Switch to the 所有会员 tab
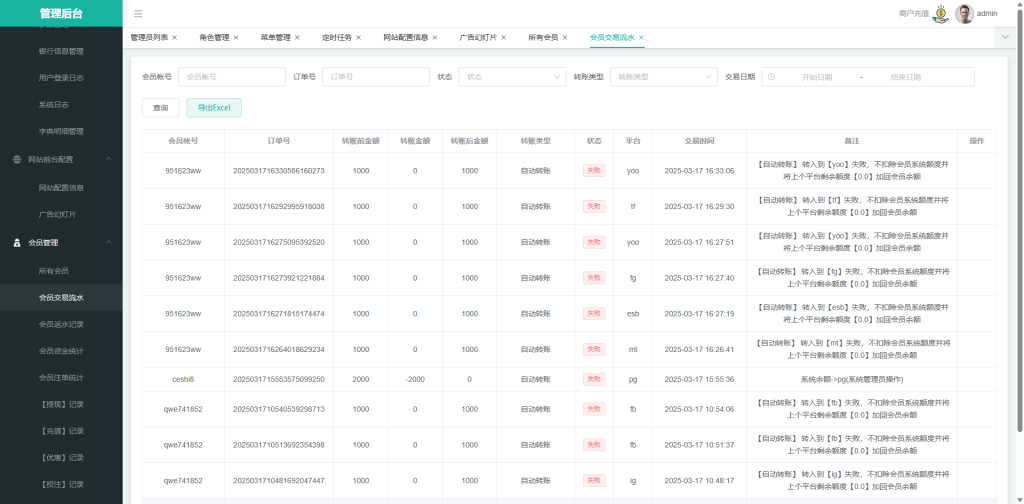 pos(543,38)
